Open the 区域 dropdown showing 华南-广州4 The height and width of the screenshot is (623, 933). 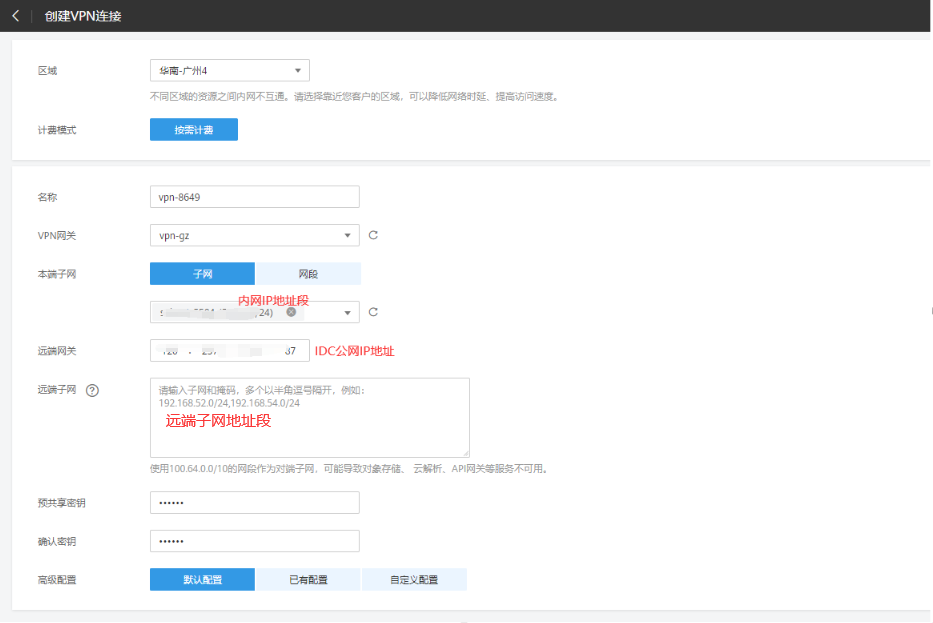click(229, 70)
